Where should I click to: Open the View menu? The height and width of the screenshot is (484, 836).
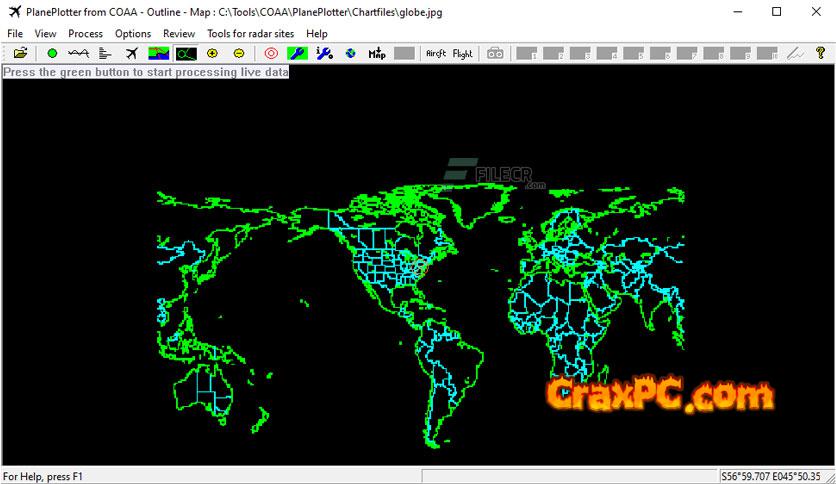click(x=45, y=34)
